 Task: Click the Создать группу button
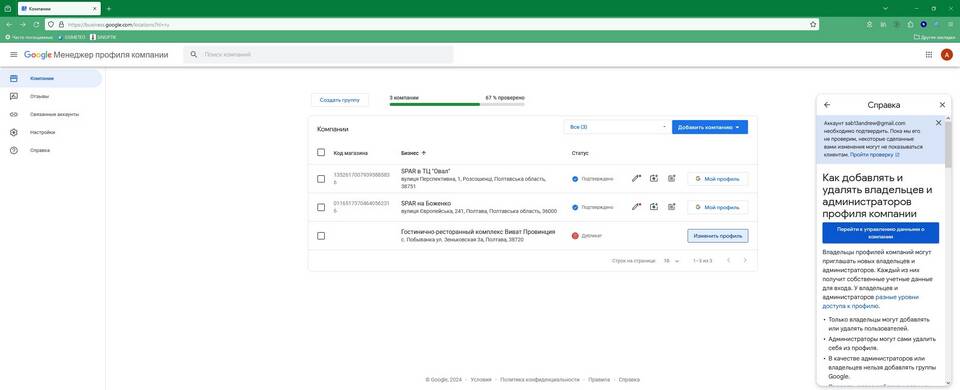[x=340, y=99]
